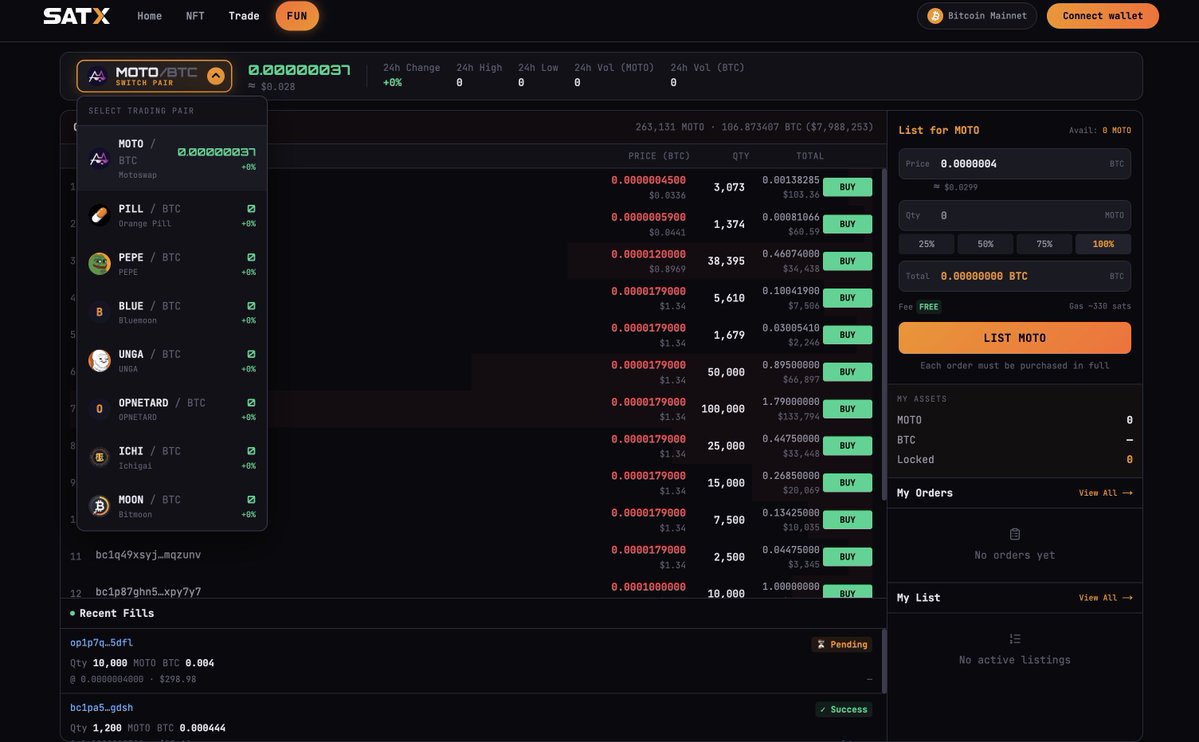Click the BLUE Bluemoon token icon

[99, 312]
